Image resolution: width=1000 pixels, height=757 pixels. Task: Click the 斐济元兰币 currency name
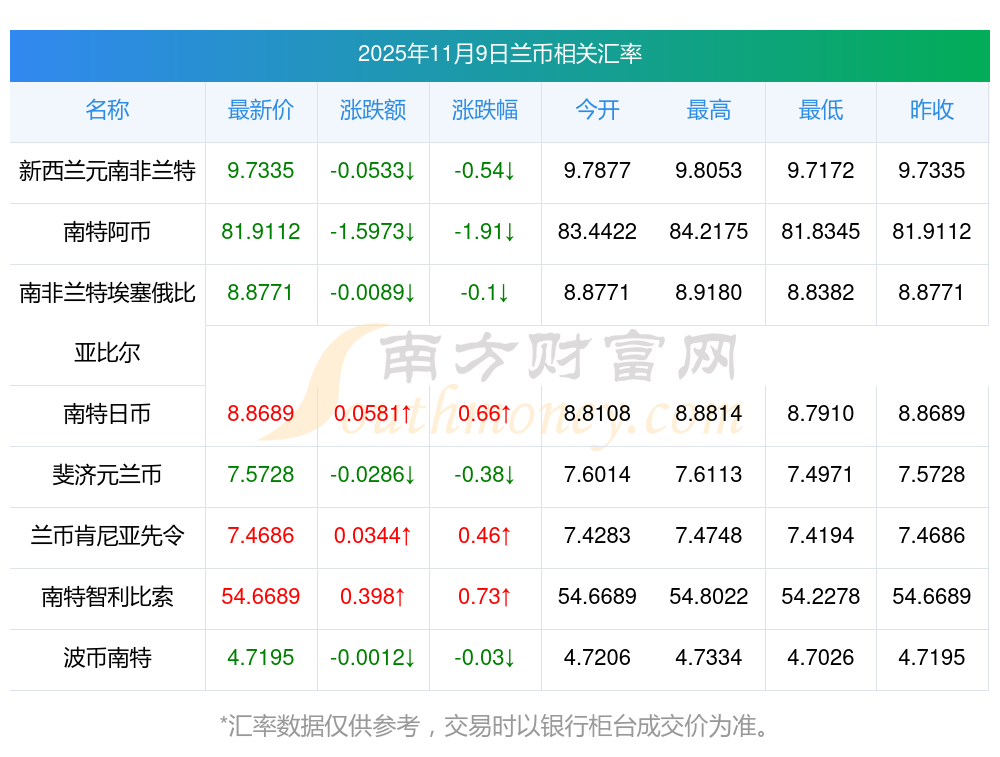[x=107, y=475]
